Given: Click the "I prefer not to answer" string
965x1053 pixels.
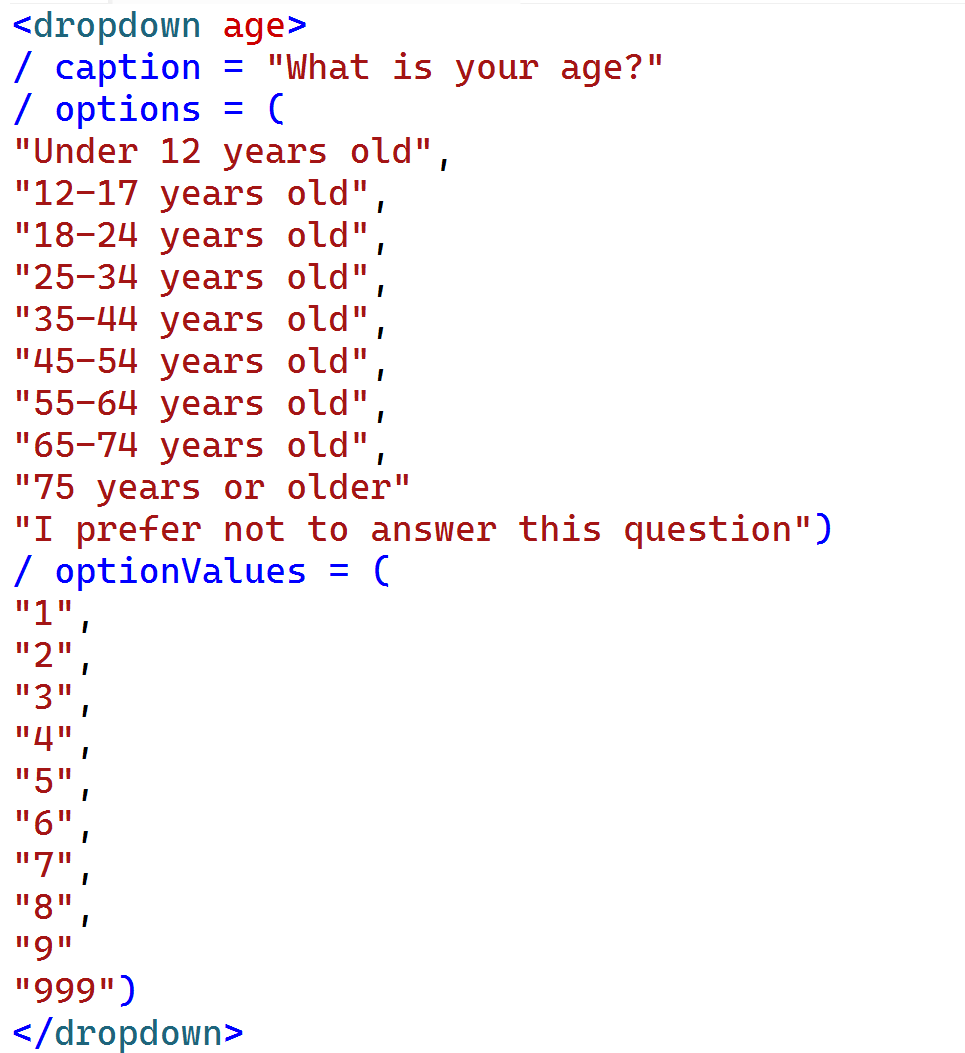Looking at the screenshot, I should pos(413,530).
